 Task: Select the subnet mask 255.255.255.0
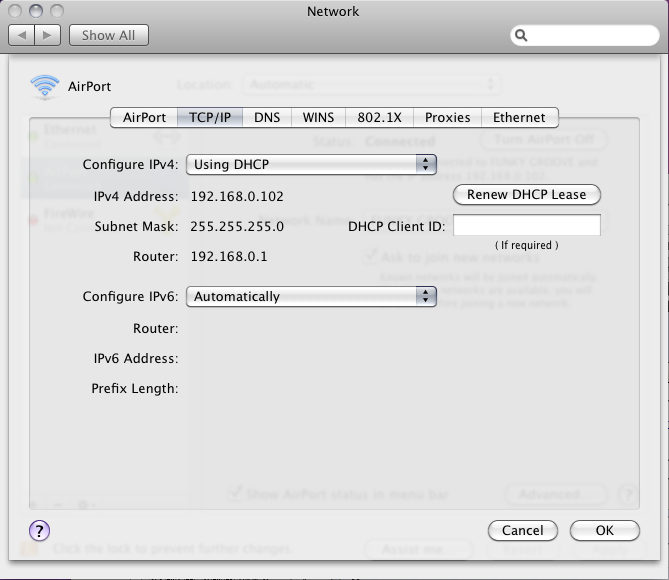[x=237, y=226]
